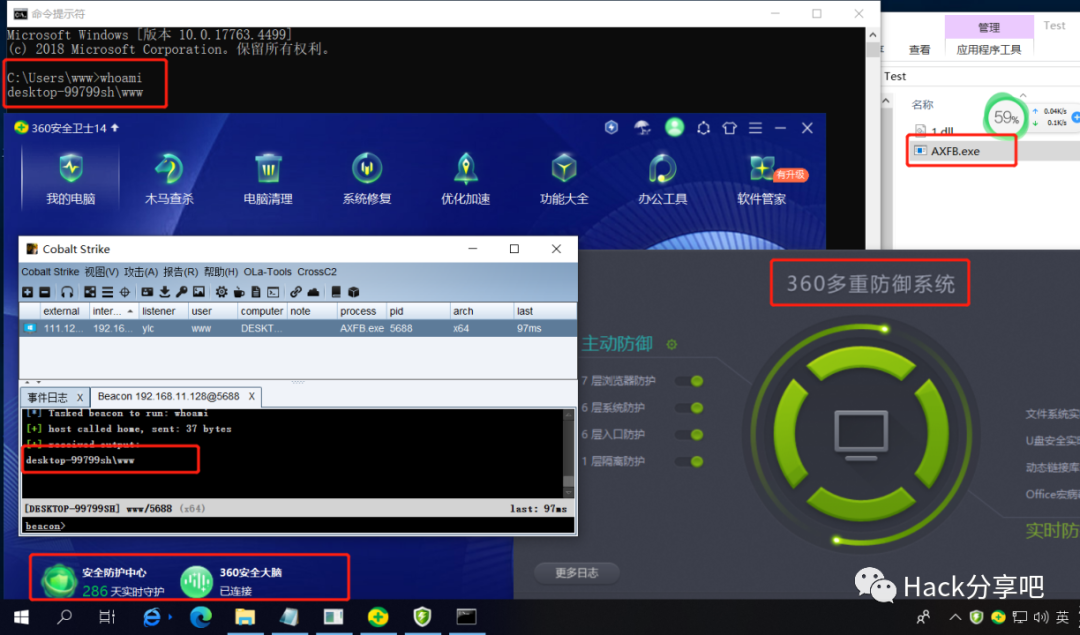Screen dimensions: 1080x635
Task: Open 主动防御 settings gear
Action: pos(672,344)
